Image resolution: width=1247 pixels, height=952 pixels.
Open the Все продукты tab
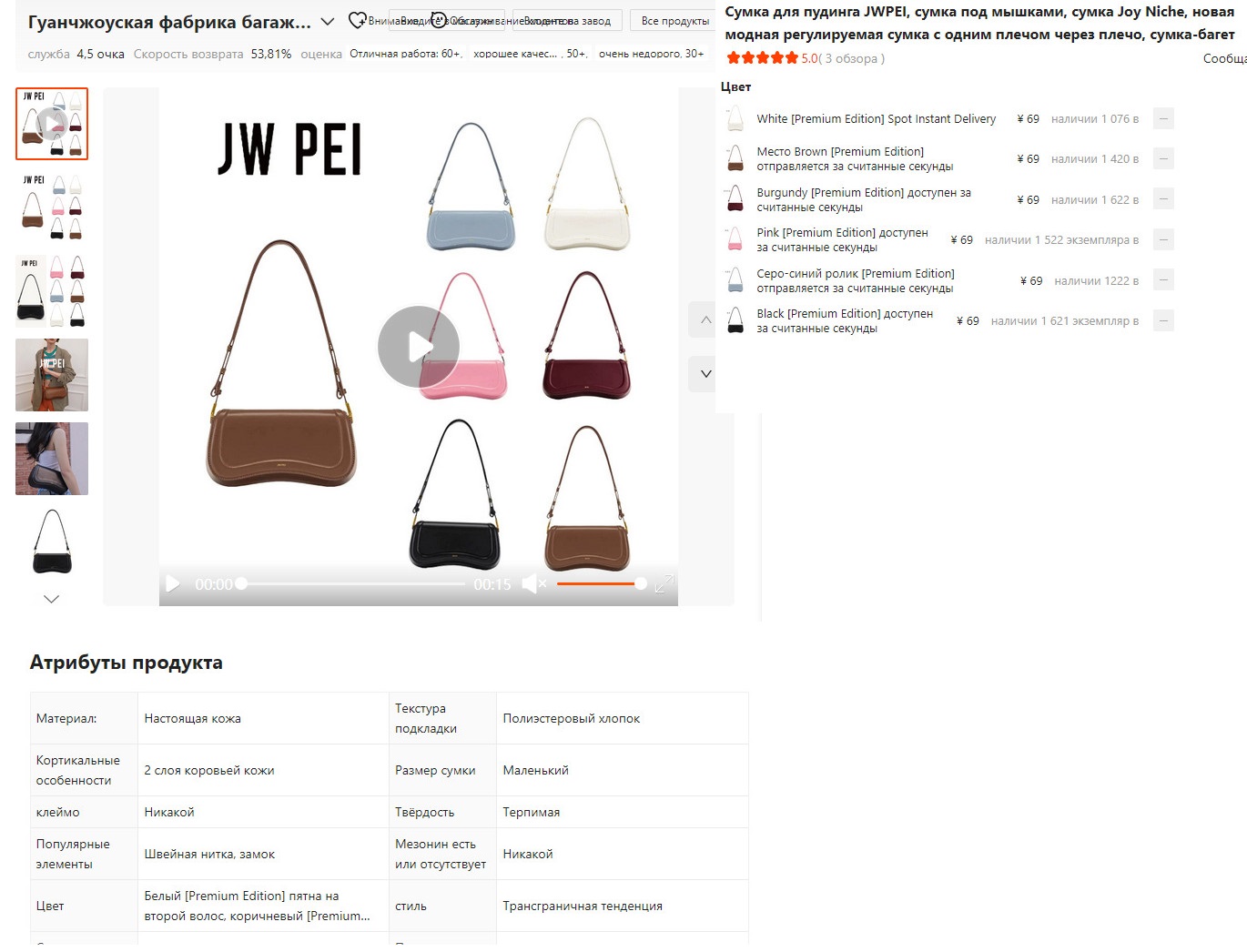coord(675,21)
